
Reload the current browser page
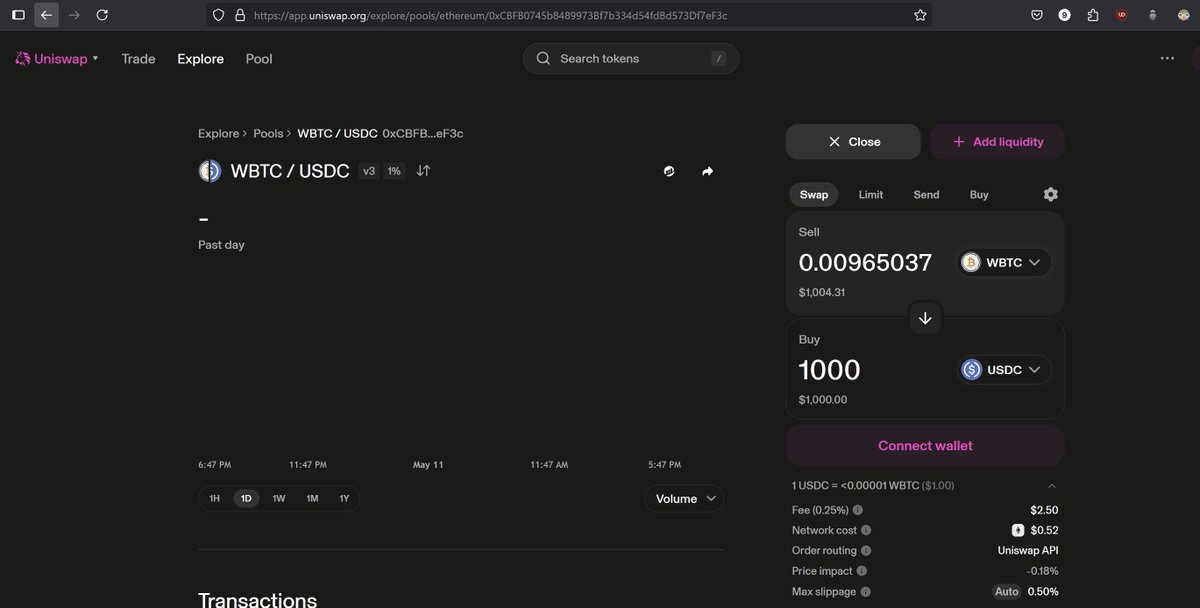point(102,15)
